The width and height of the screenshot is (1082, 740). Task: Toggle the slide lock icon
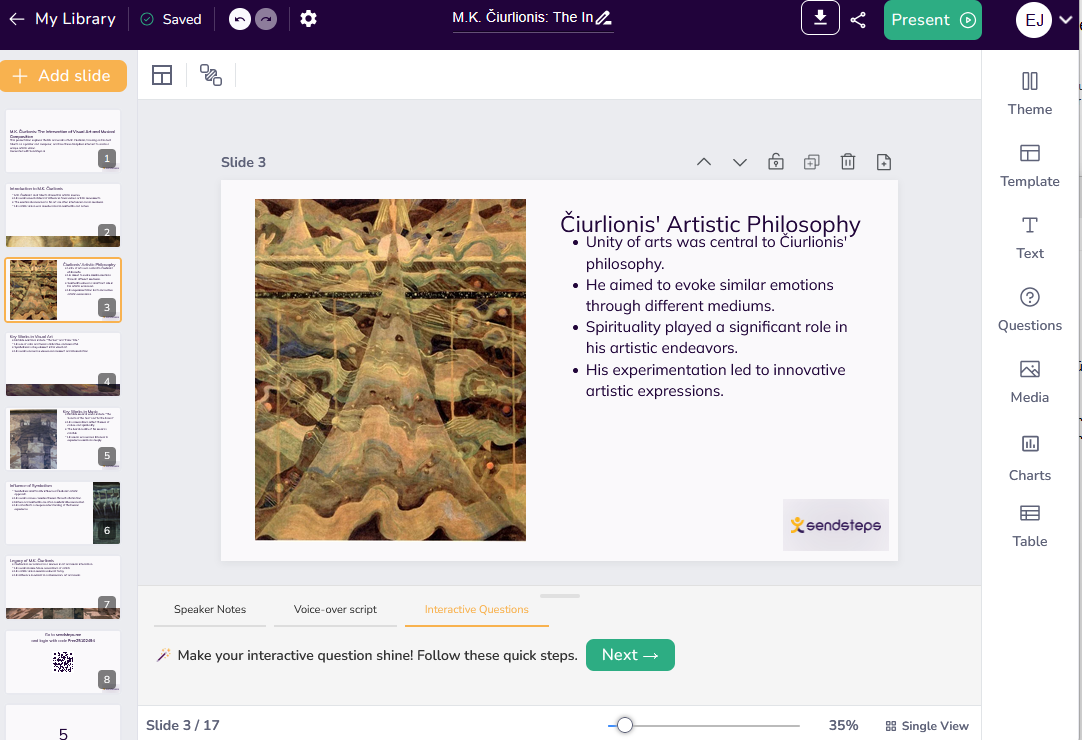776,162
